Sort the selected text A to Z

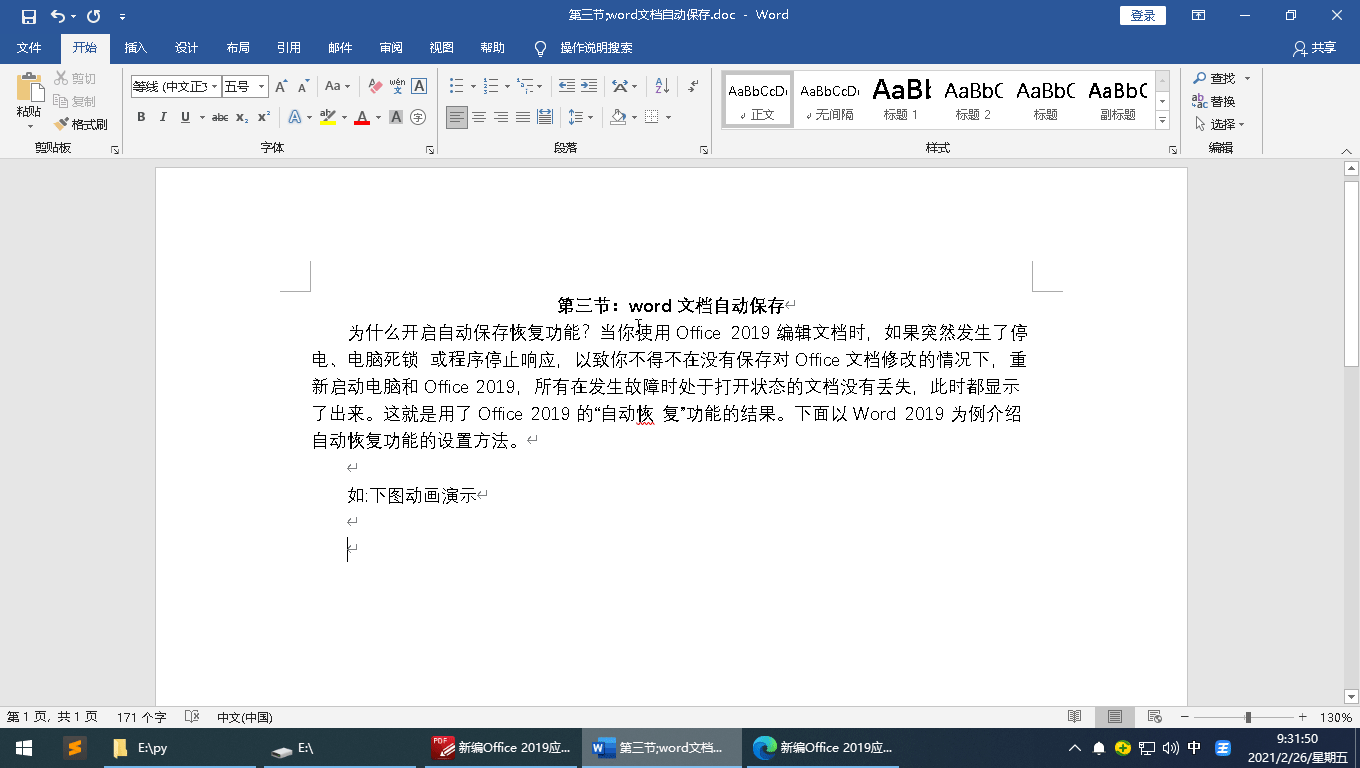click(662, 87)
